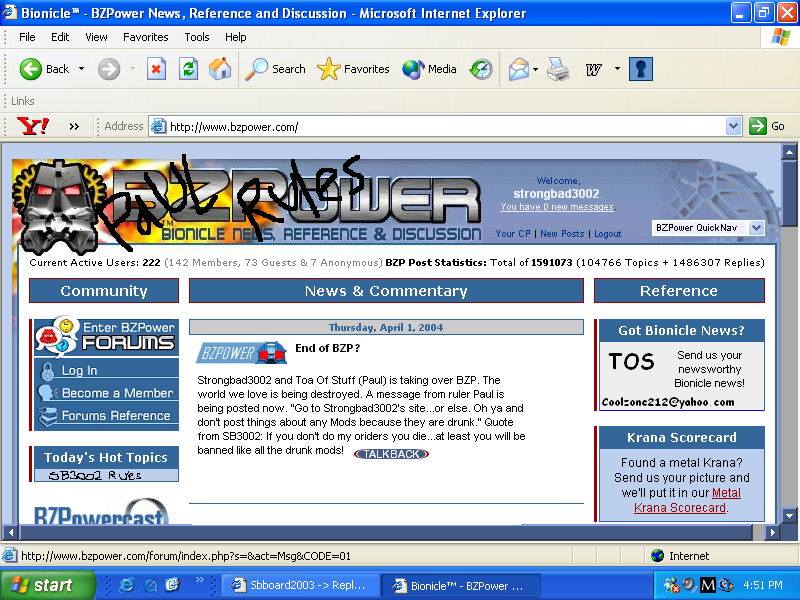This screenshot has height=600, width=800.
Task: Open the Search toolbar button
Action: [275, 69]
